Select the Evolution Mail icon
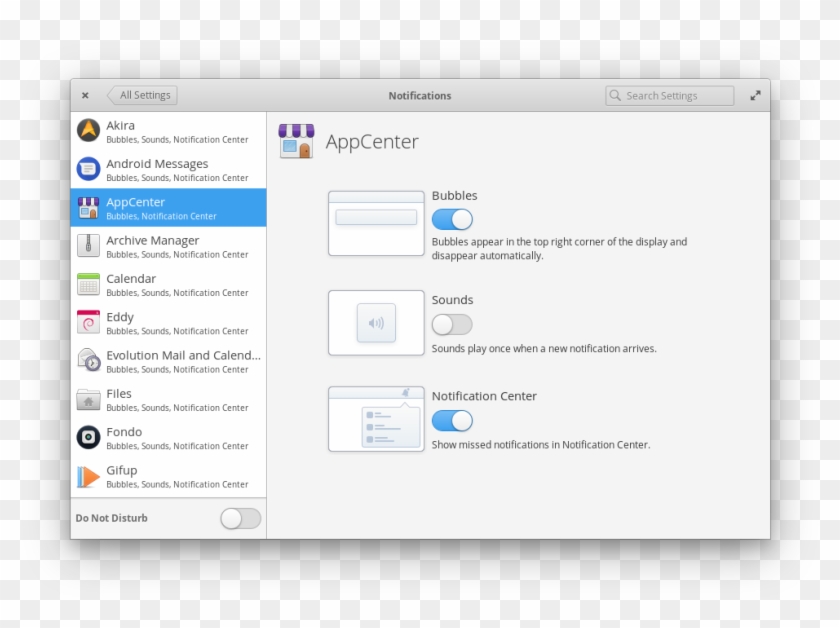The width and height of the screenshot is (840, 628). pyautogui.click(x=88, y=360)
